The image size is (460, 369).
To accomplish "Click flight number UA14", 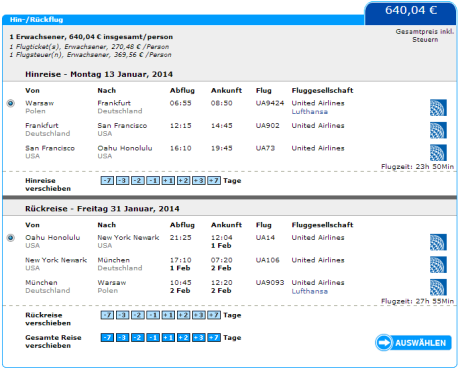I will pos(265,238).
